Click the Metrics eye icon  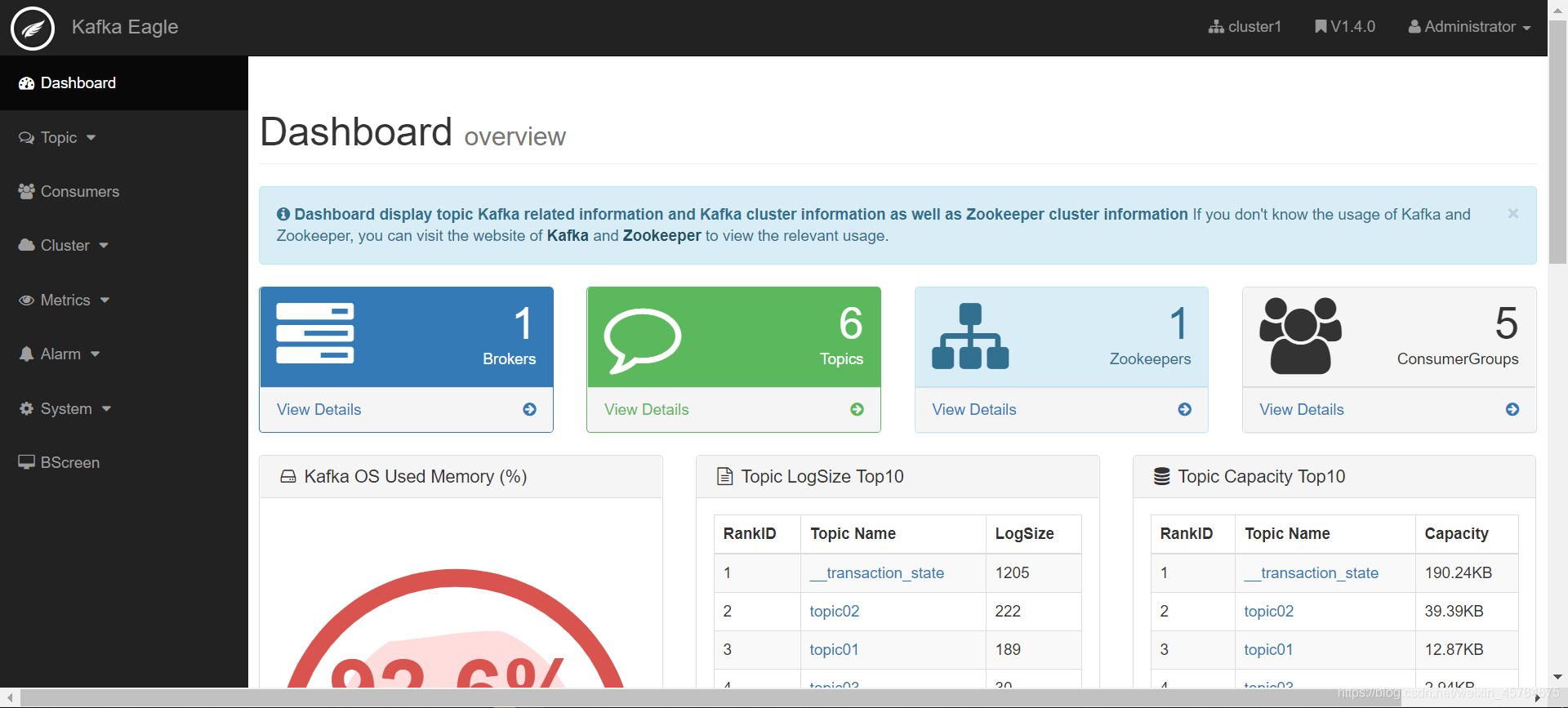tap(26, 301)
